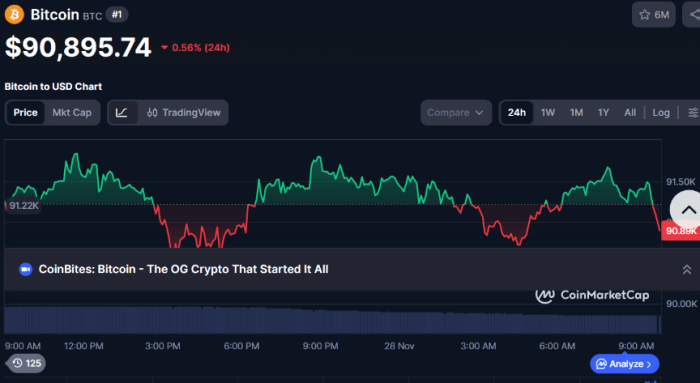Click the CoinBites video camera icon
The height and width of the screenshot is (383, 700).
click(x=26, y=269)
